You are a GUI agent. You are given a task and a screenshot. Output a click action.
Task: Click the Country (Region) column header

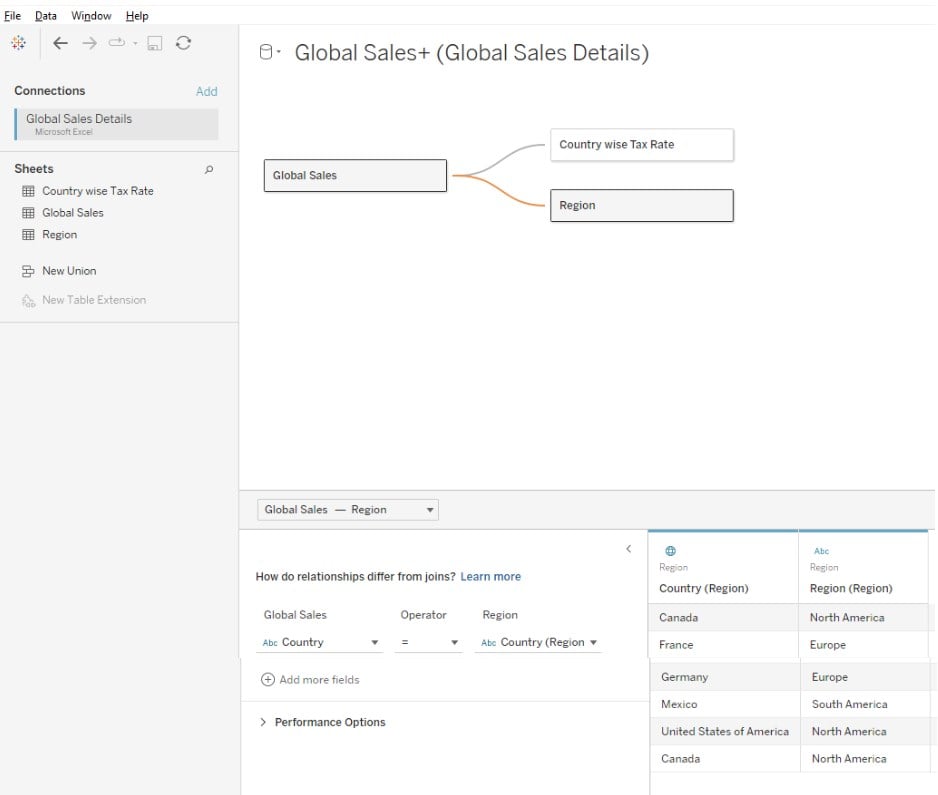click(704, 588)
